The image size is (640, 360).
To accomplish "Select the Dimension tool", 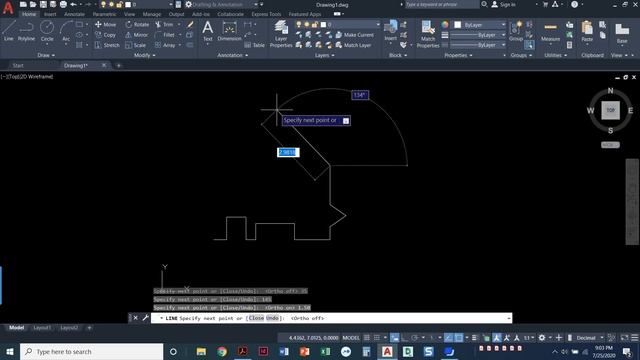I will pos(229,31).
